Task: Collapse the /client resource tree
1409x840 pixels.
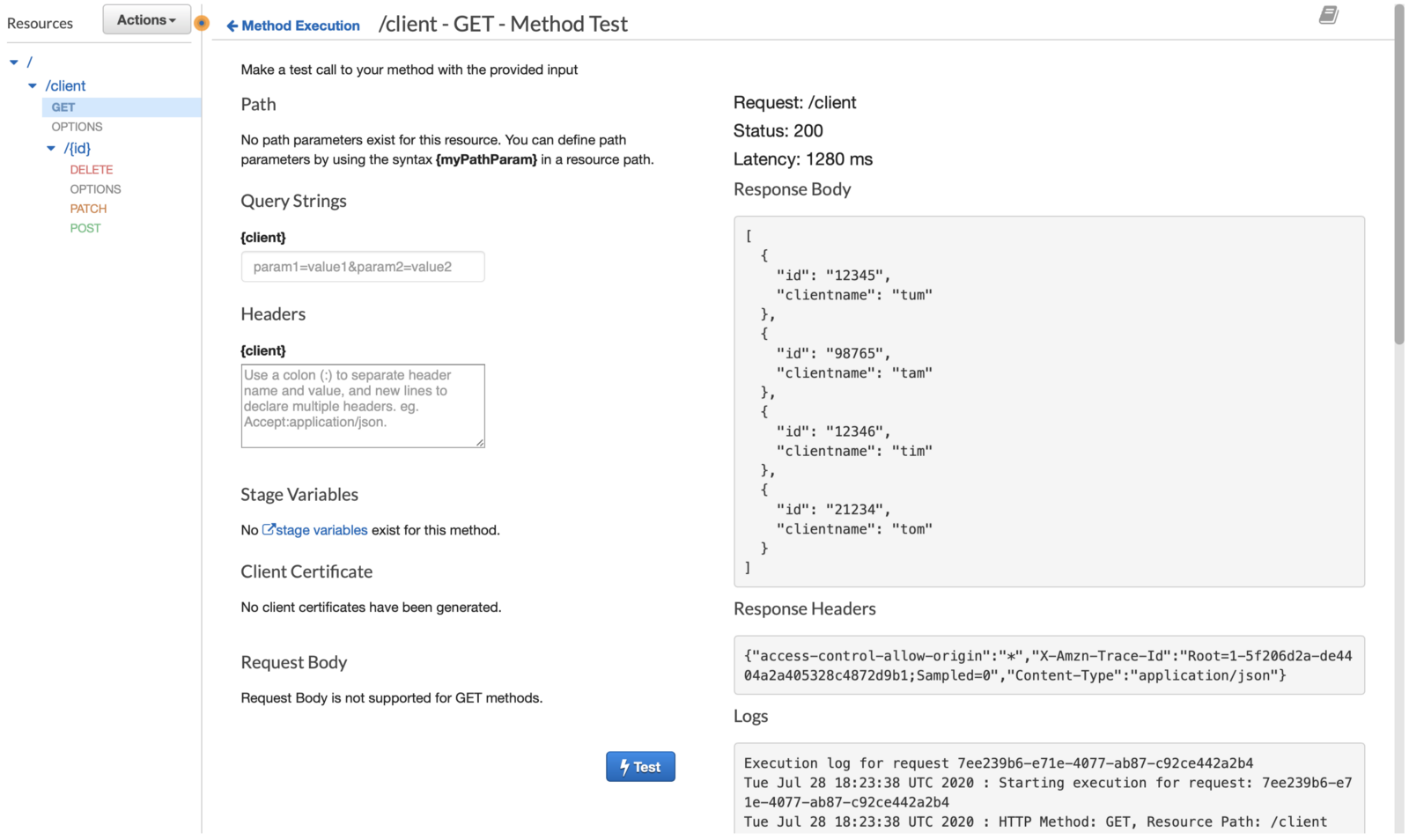Action: [33, 85]
